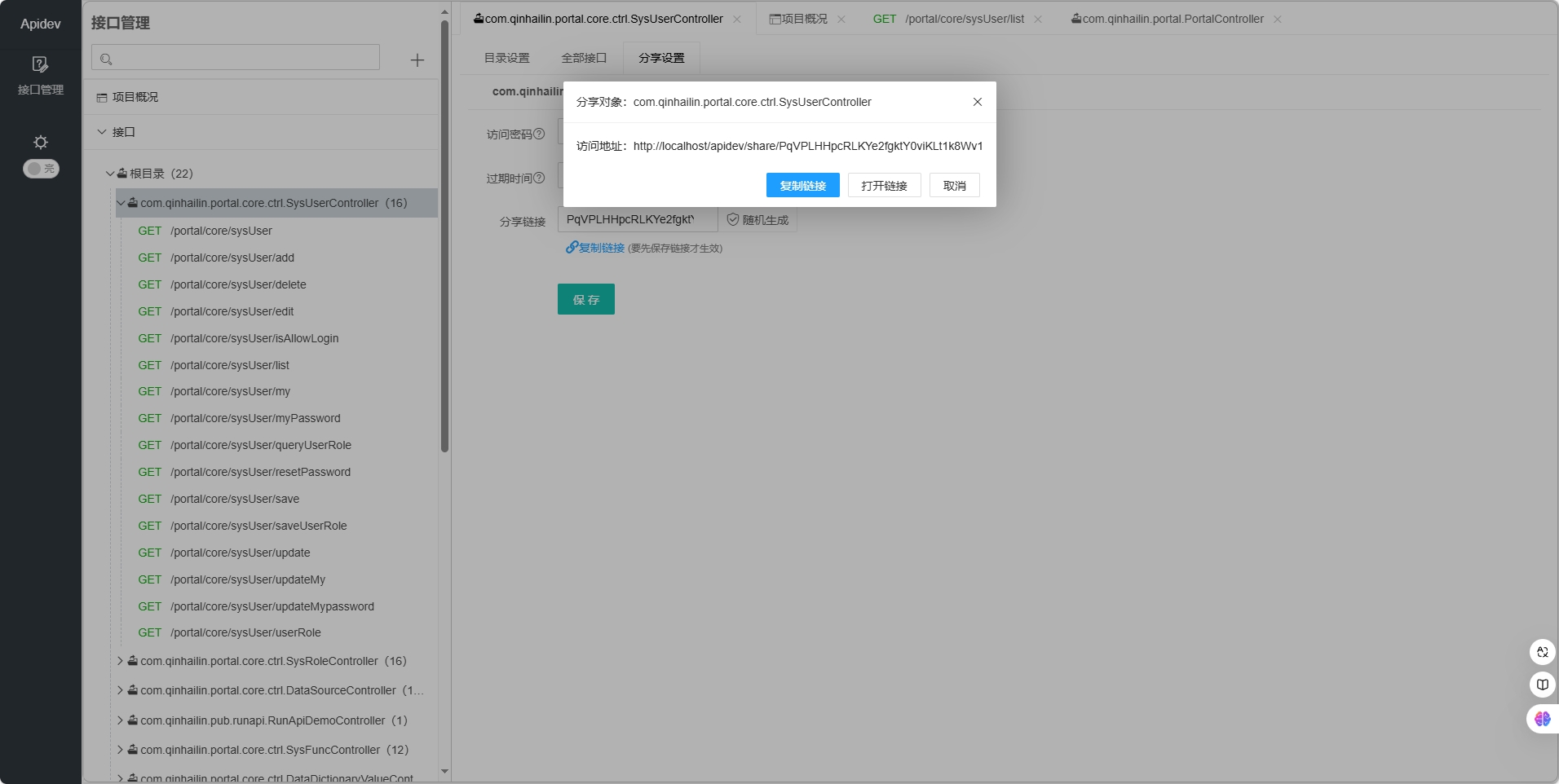1559x784 pixels.
Task: Expand the SysRoleController tree node
Action: click(x=121, y=661)
